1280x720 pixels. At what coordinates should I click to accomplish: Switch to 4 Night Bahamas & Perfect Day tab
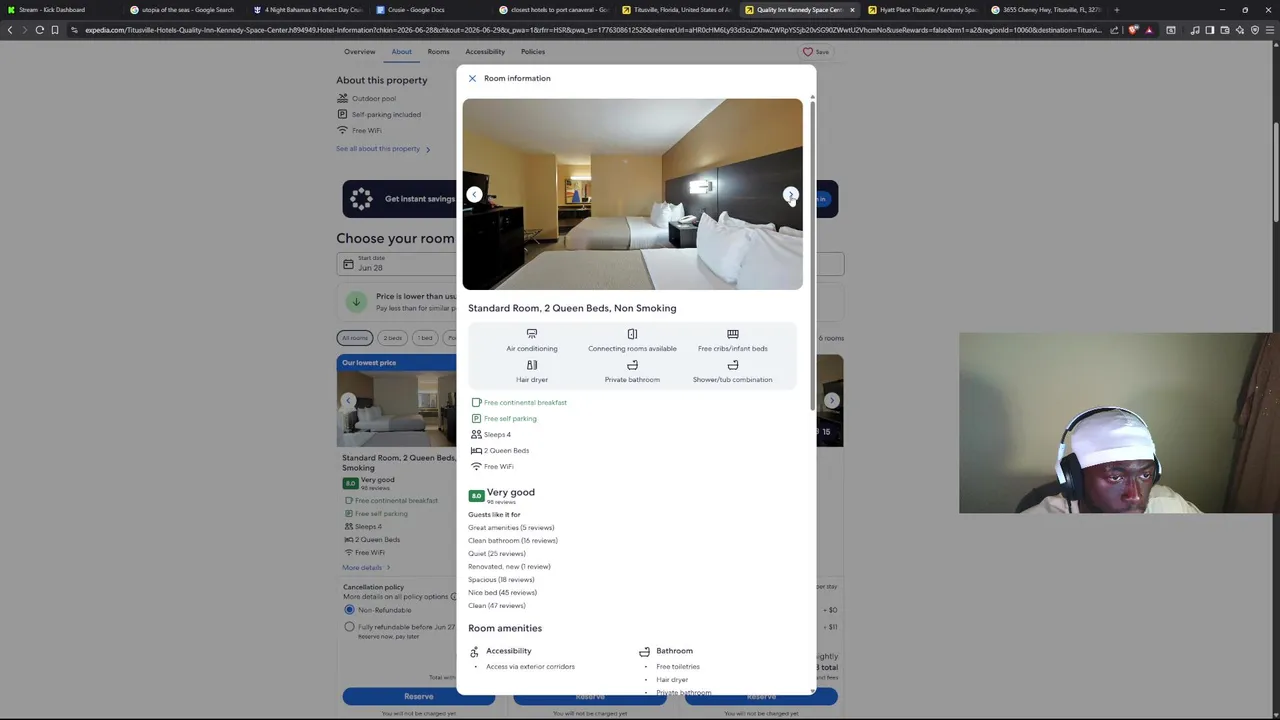point(308,10)
